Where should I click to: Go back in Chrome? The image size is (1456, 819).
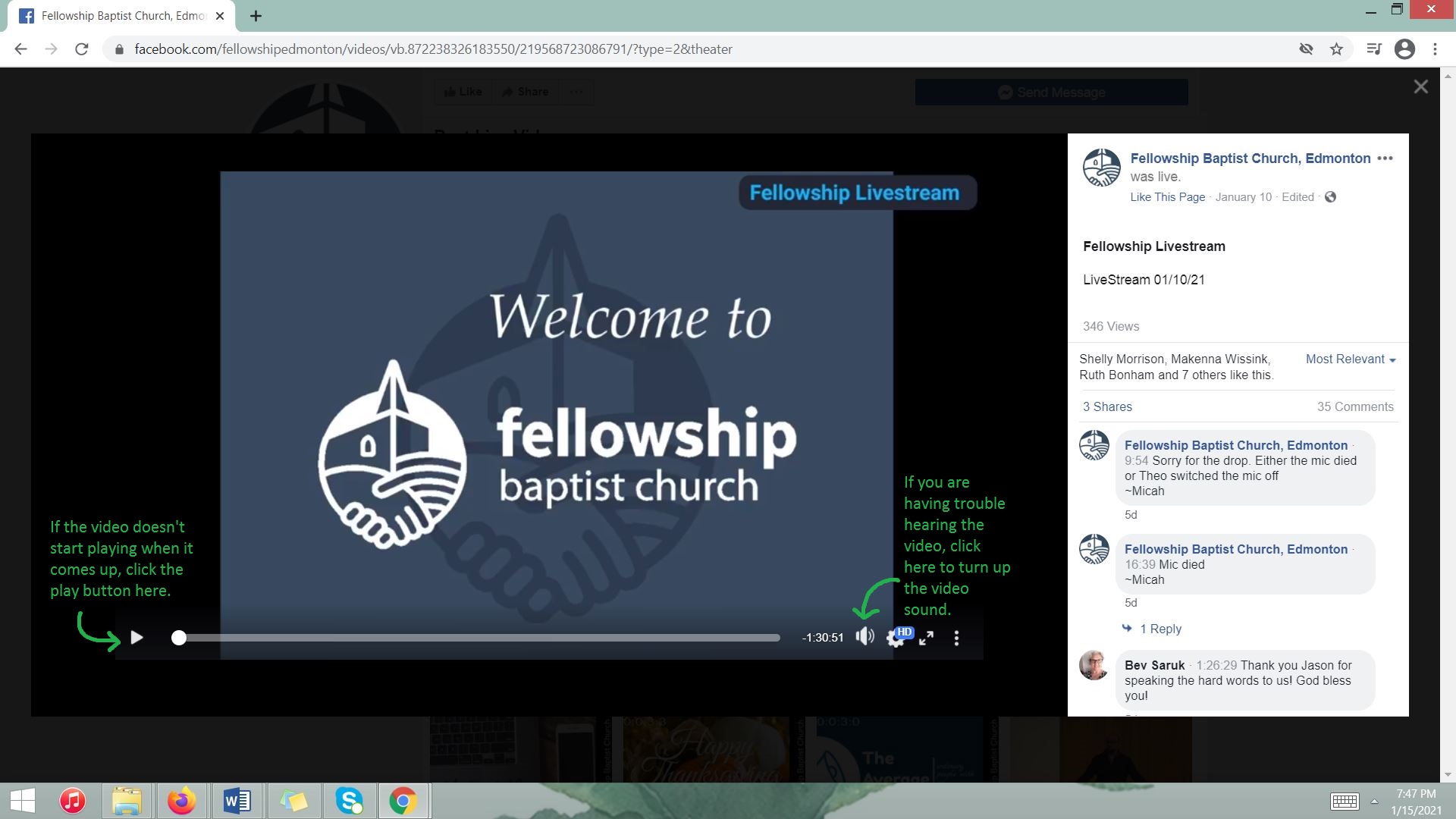pyautogui.click(x=21, y=49)
